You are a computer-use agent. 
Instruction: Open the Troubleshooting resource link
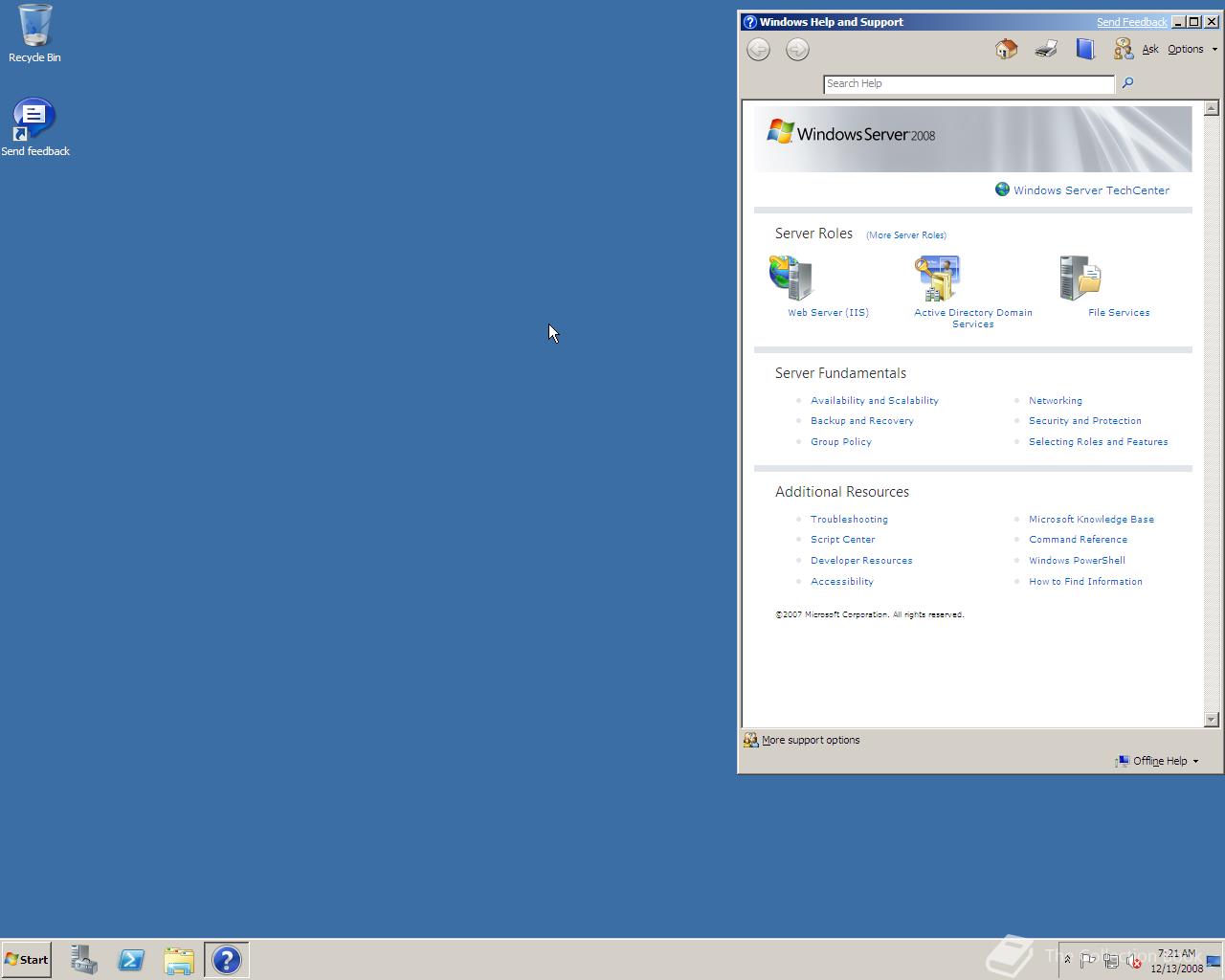pos(849,520)
